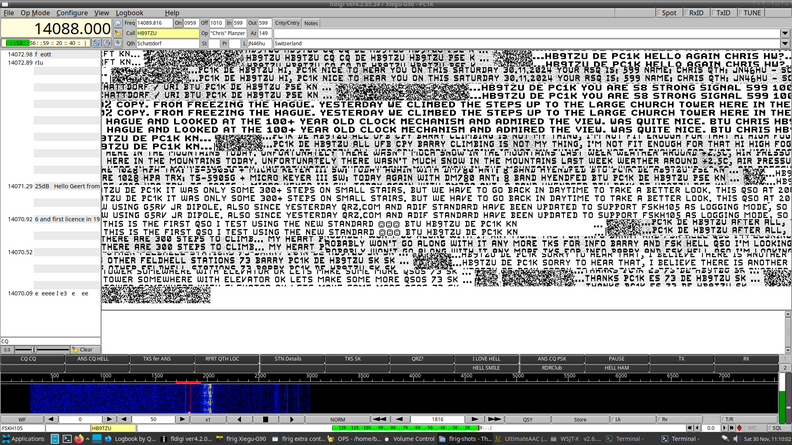
Task: Open Firefox from the taskbar
Action: click(79, 439)
